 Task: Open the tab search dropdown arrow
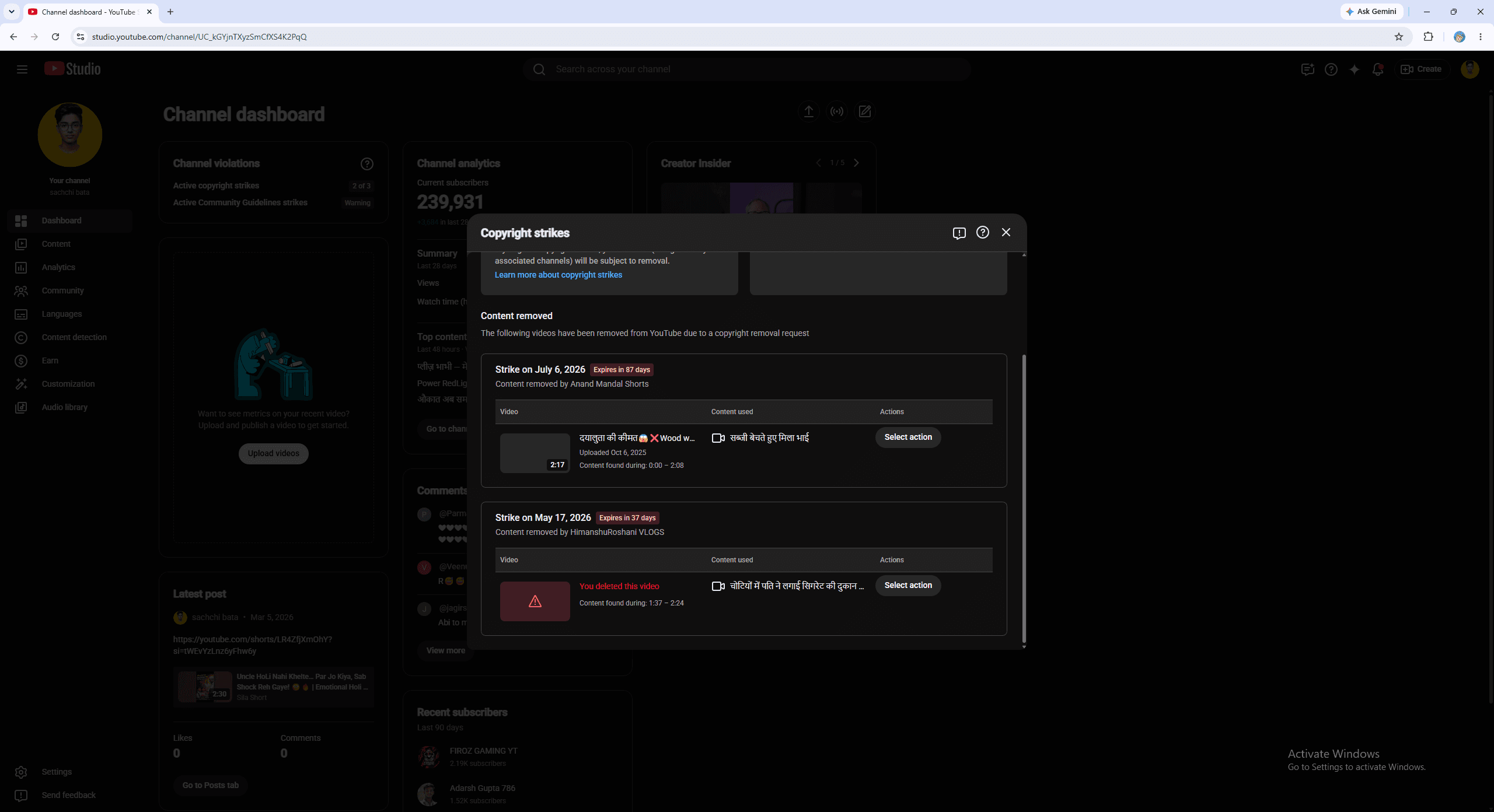click(11, 12)
